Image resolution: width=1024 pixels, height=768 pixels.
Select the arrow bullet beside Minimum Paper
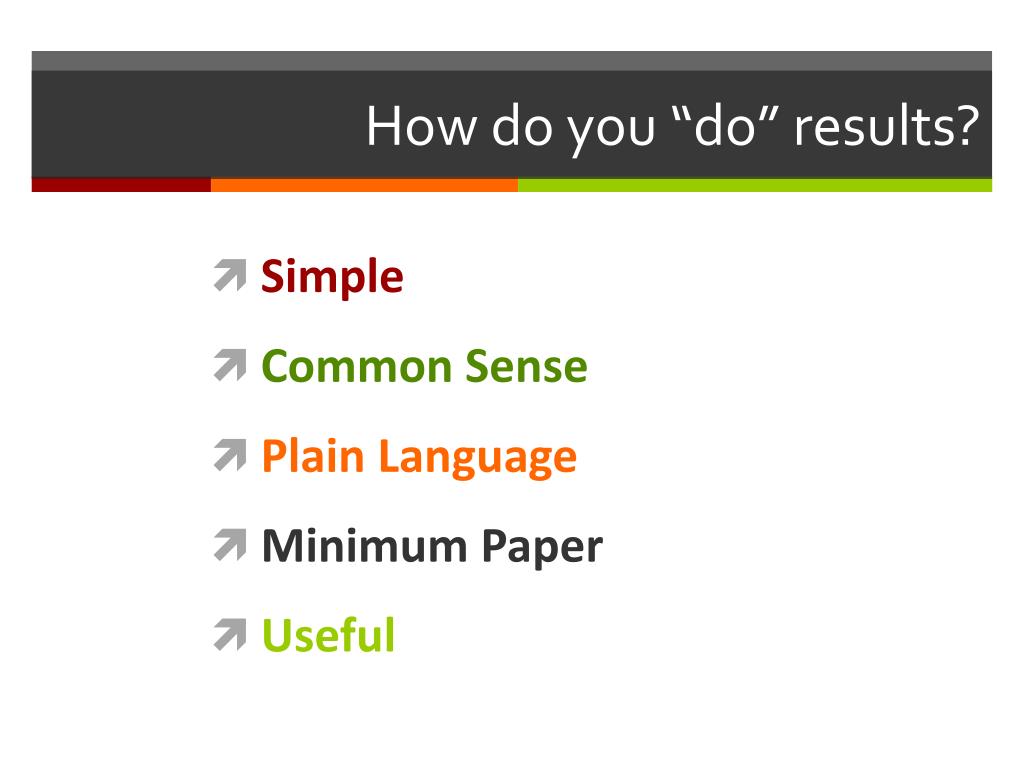tap(230, 545)
